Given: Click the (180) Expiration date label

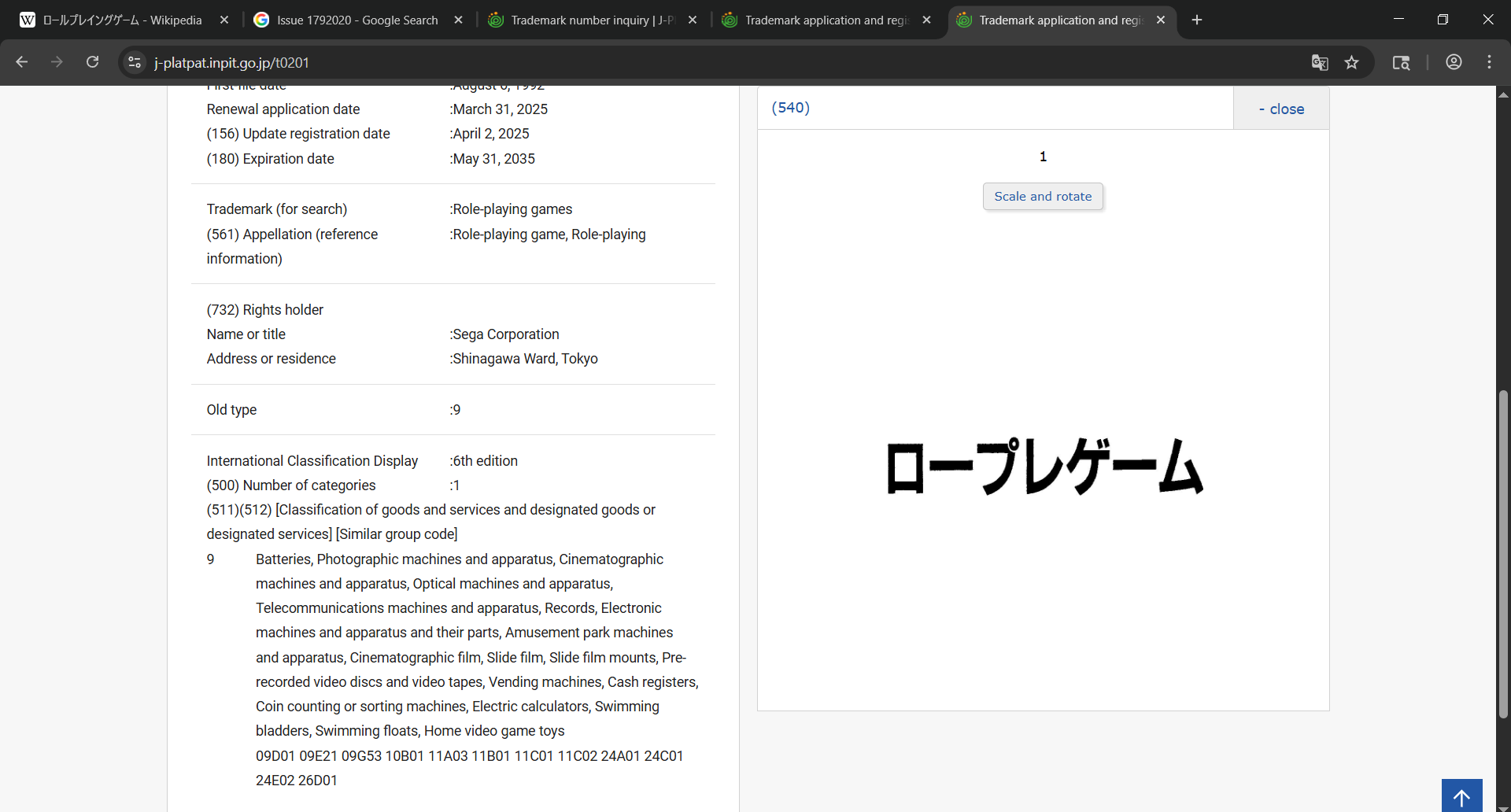Looking at the screenshot, I should point(271,159).
